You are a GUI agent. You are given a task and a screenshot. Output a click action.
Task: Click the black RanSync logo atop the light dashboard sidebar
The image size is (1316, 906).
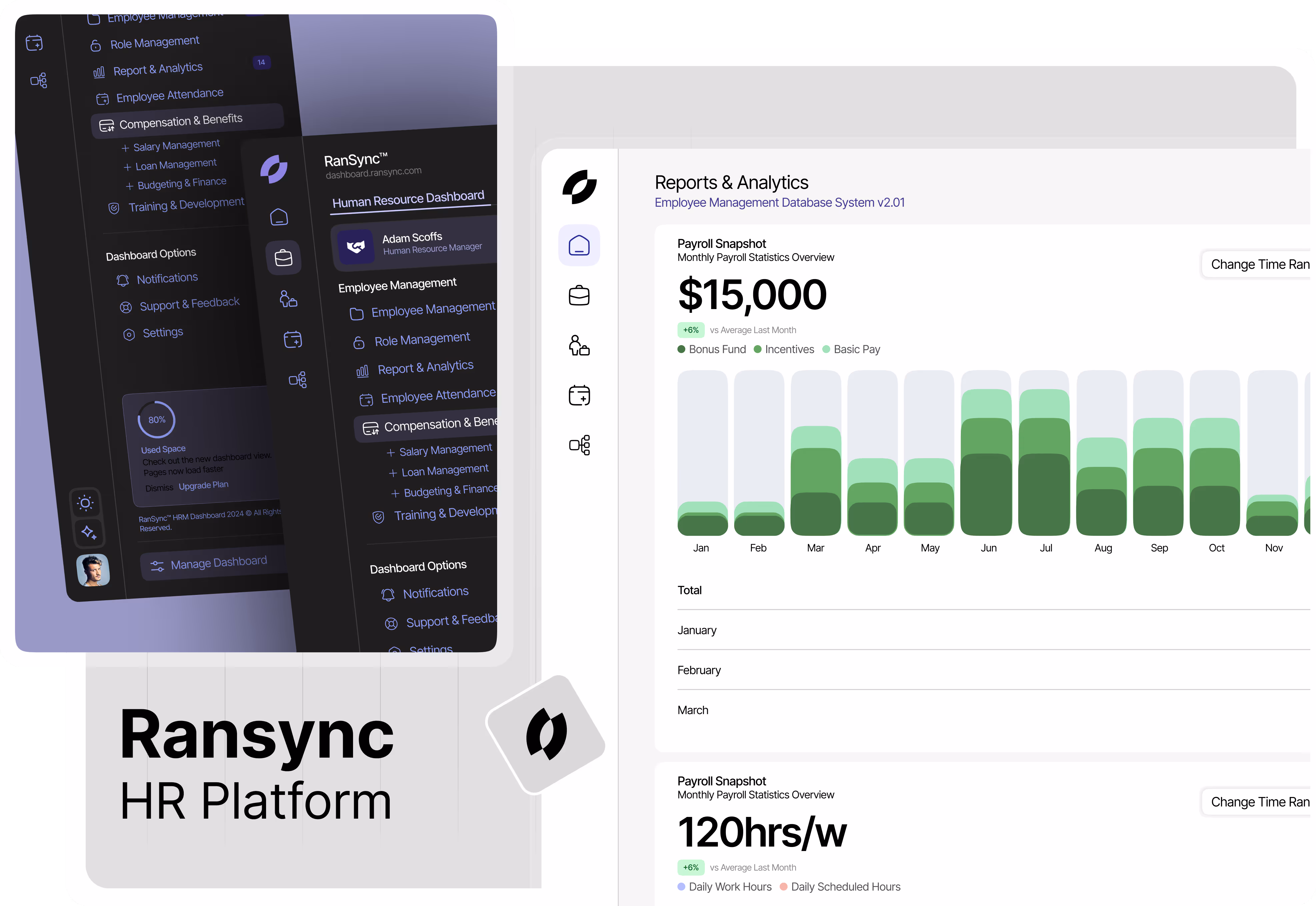coord(579,187)
